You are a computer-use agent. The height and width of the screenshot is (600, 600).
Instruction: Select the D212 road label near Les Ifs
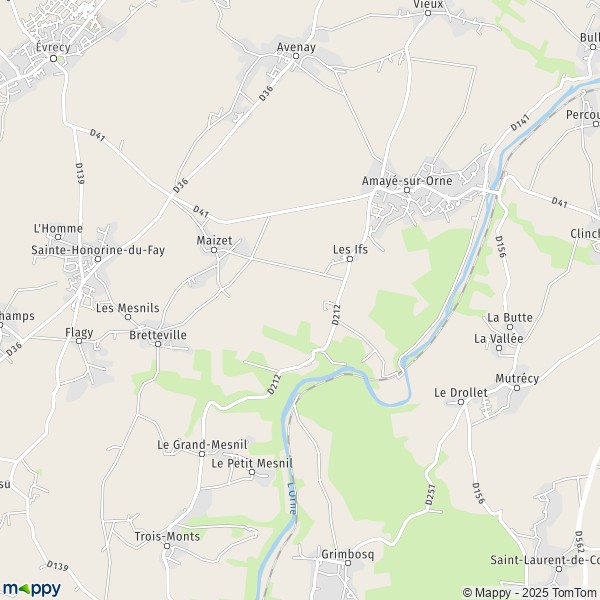point(336,315)
